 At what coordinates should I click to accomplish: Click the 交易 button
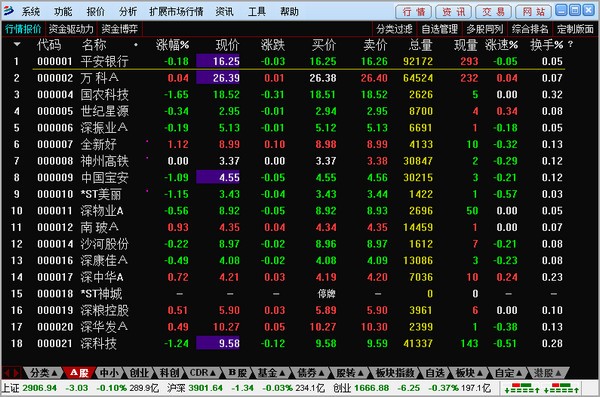494,12
